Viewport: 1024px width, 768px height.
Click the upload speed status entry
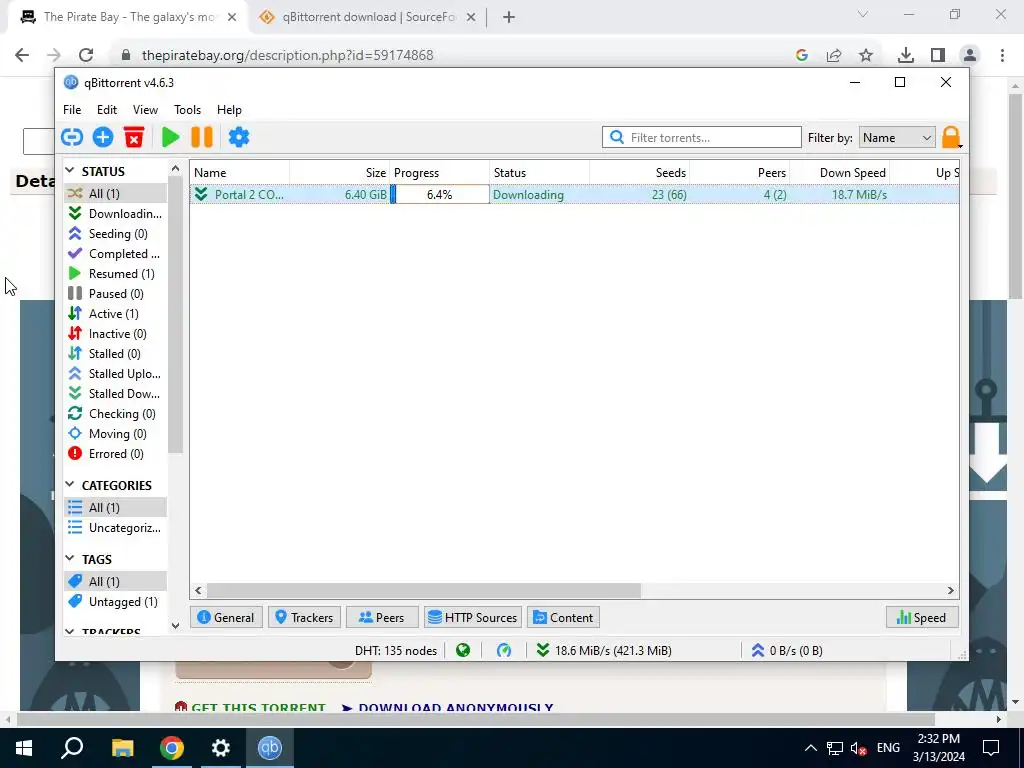[x=786, y=650]
